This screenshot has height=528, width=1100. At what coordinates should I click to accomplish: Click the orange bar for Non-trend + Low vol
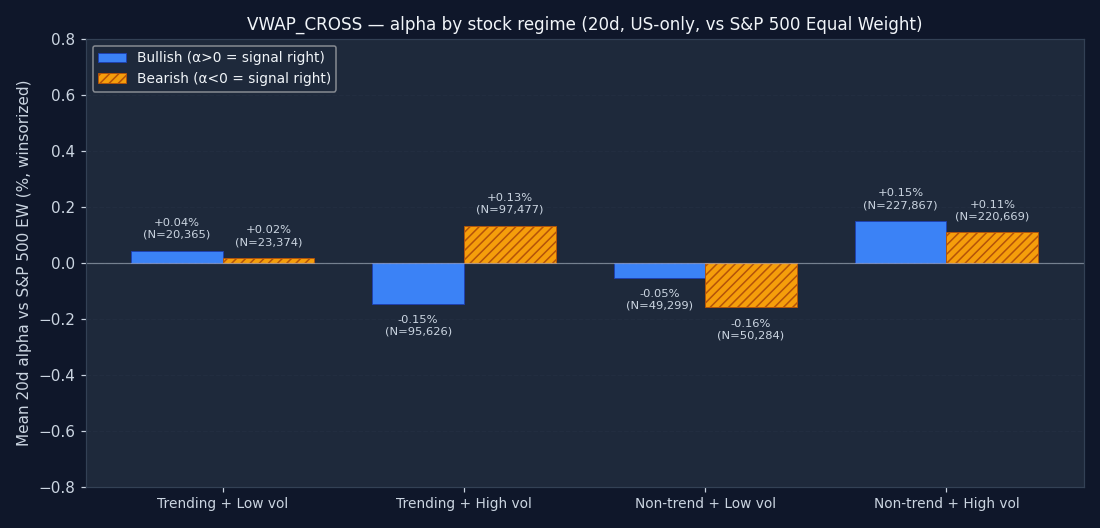pyautogui.click(x=751, y=285)
